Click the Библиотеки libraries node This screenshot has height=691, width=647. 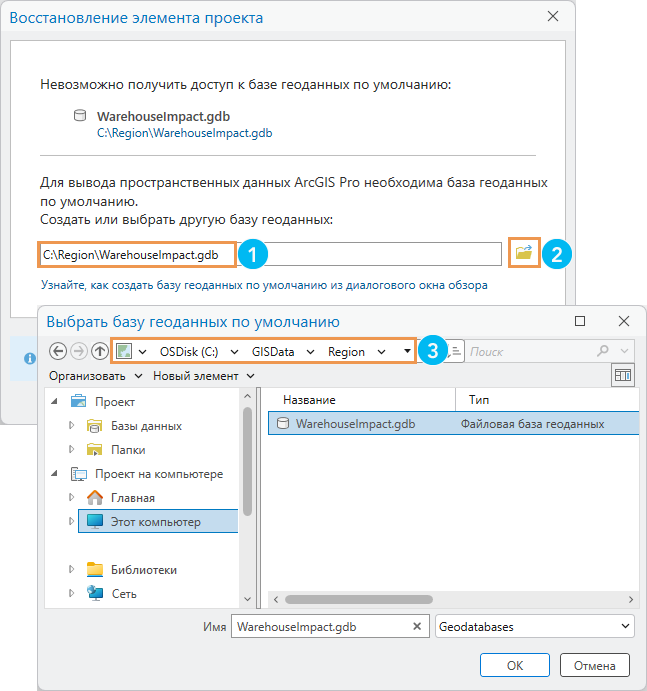(x=143, y=569)
